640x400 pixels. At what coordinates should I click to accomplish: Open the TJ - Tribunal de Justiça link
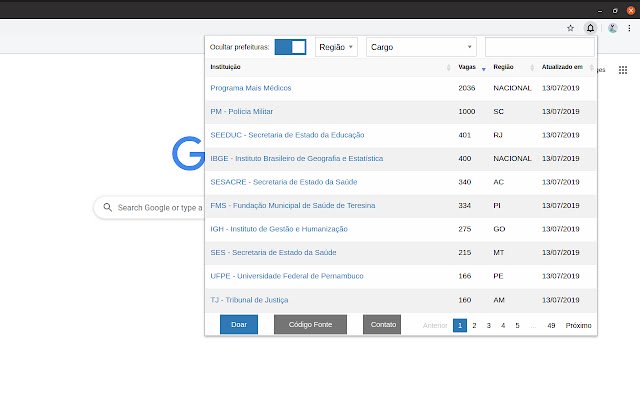coord(249,300)
